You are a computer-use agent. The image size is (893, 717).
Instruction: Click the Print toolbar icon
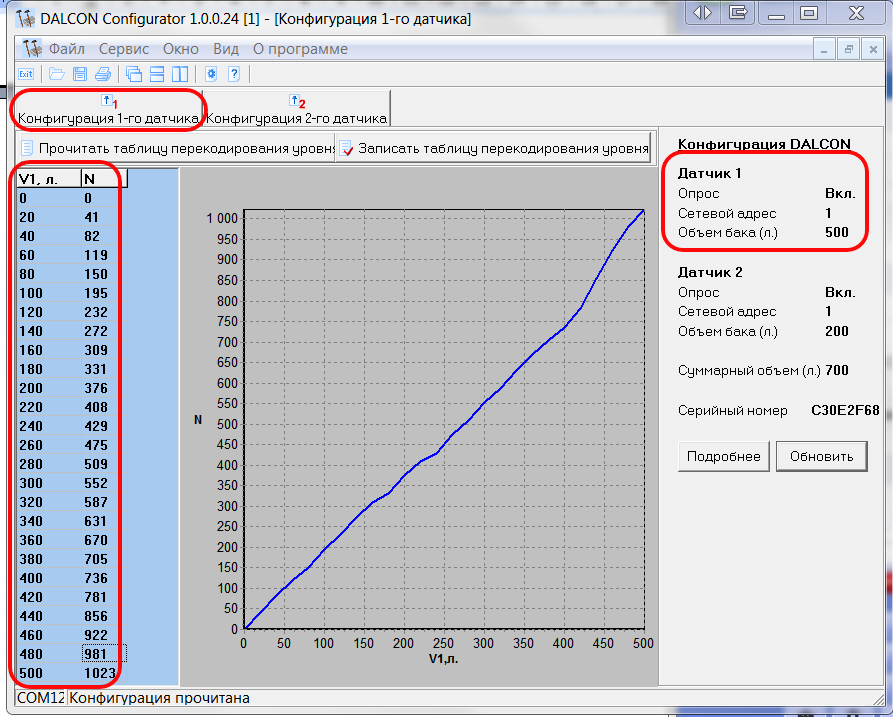tap(102, 74)
